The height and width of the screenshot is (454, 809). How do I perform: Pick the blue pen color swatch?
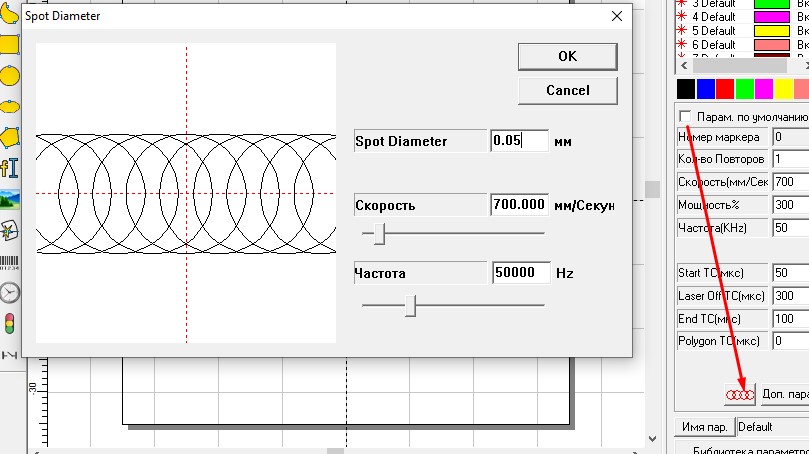pyautogui.click(x=706, y=89)
